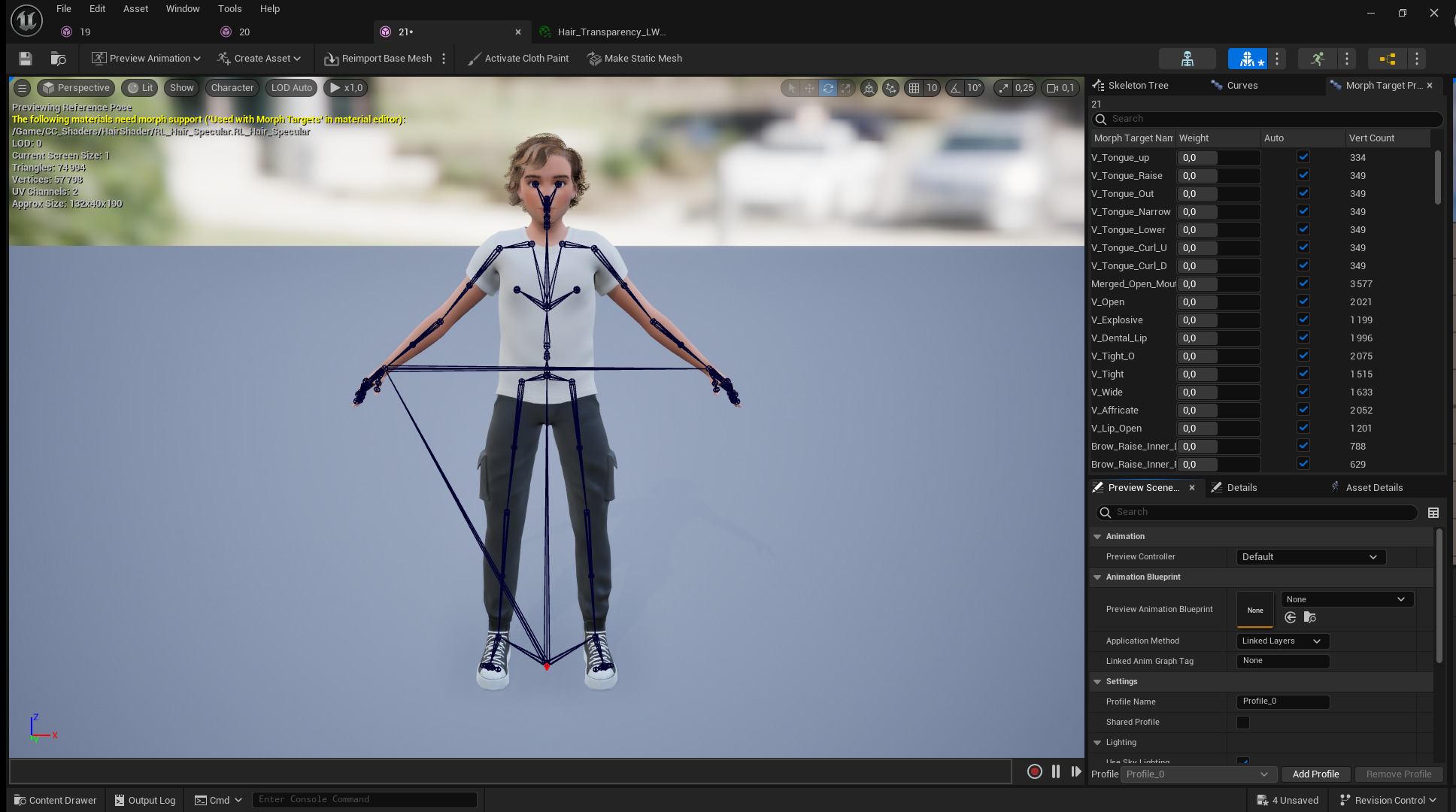Click the Morph Target search field
The height and width of the screenshot is (812, 1456).
point(1267,119)
